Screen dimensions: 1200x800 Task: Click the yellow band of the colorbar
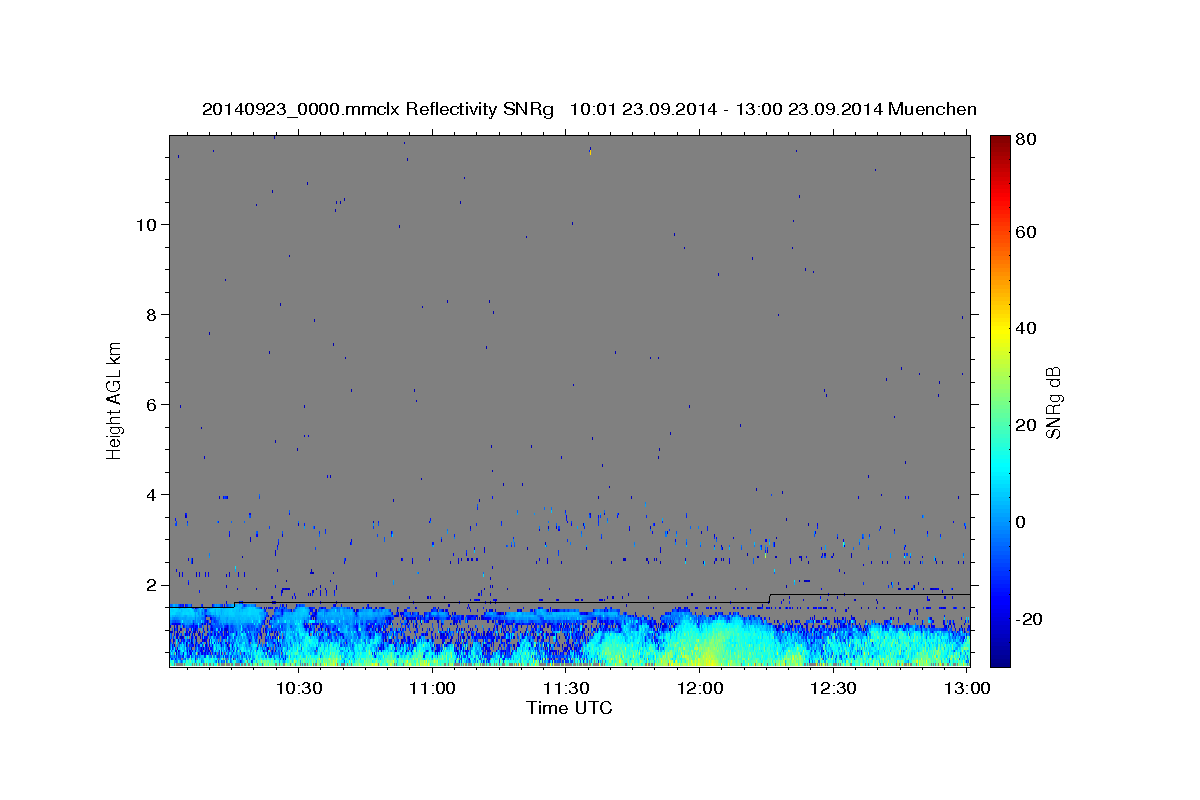[x=999, y=328]
